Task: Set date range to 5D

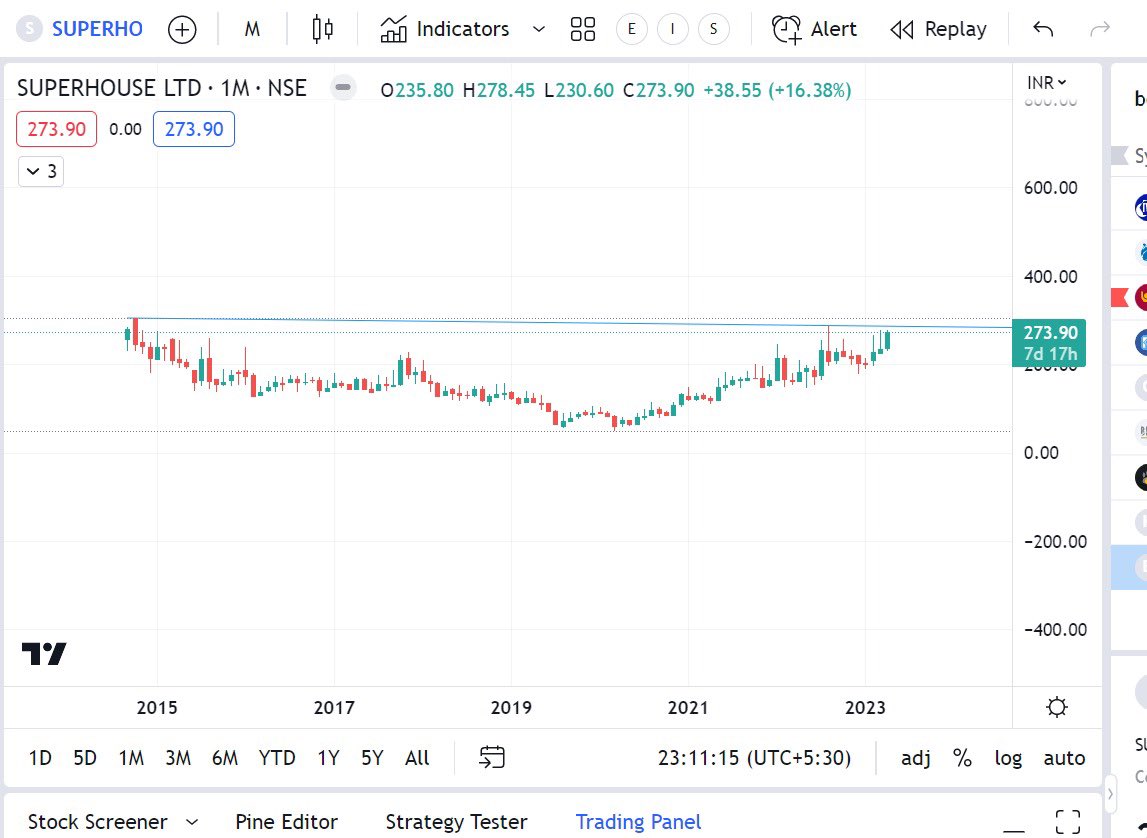Action: [85, 758]
